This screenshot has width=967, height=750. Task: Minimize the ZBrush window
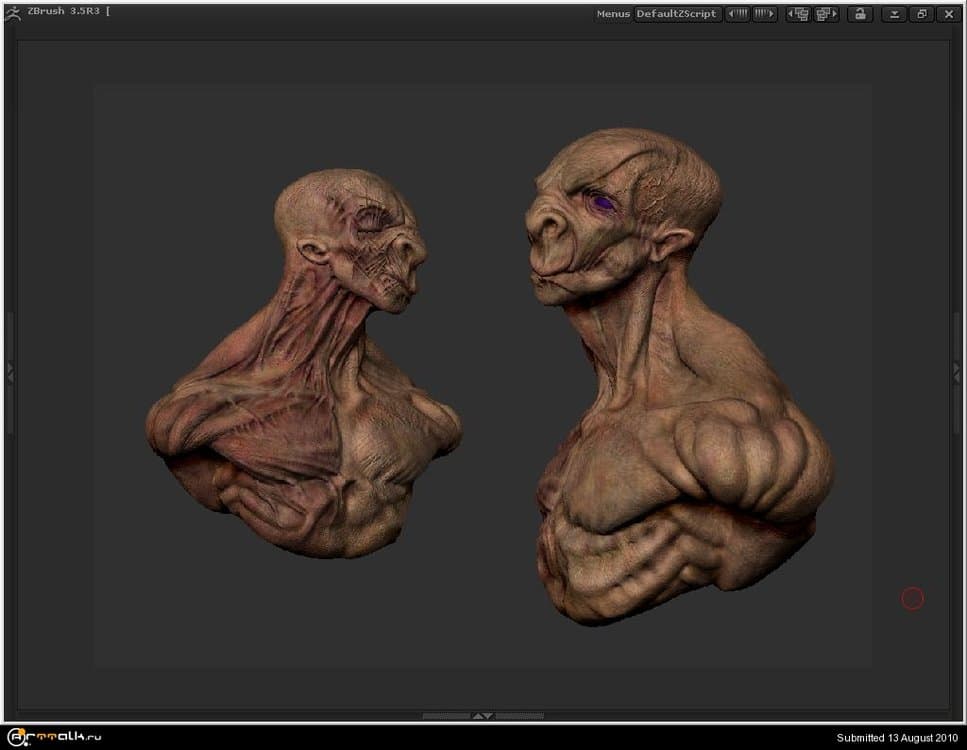point(894,14)
